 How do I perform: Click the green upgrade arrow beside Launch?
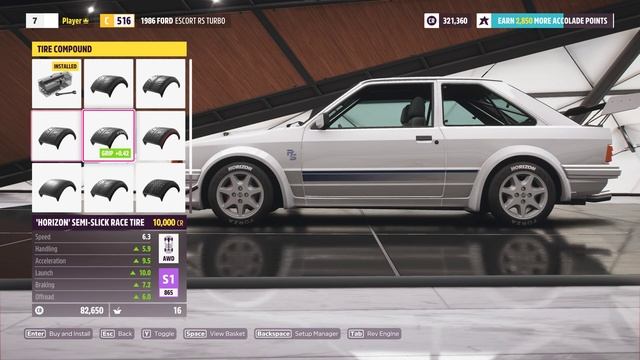click(133, 273)
